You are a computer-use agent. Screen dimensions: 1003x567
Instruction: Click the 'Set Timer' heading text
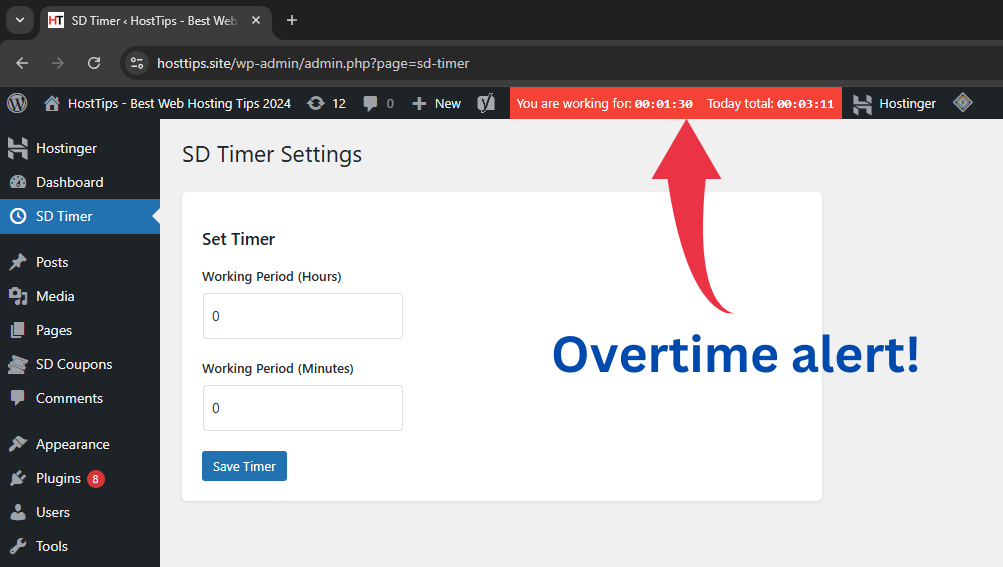pos(239,239)
